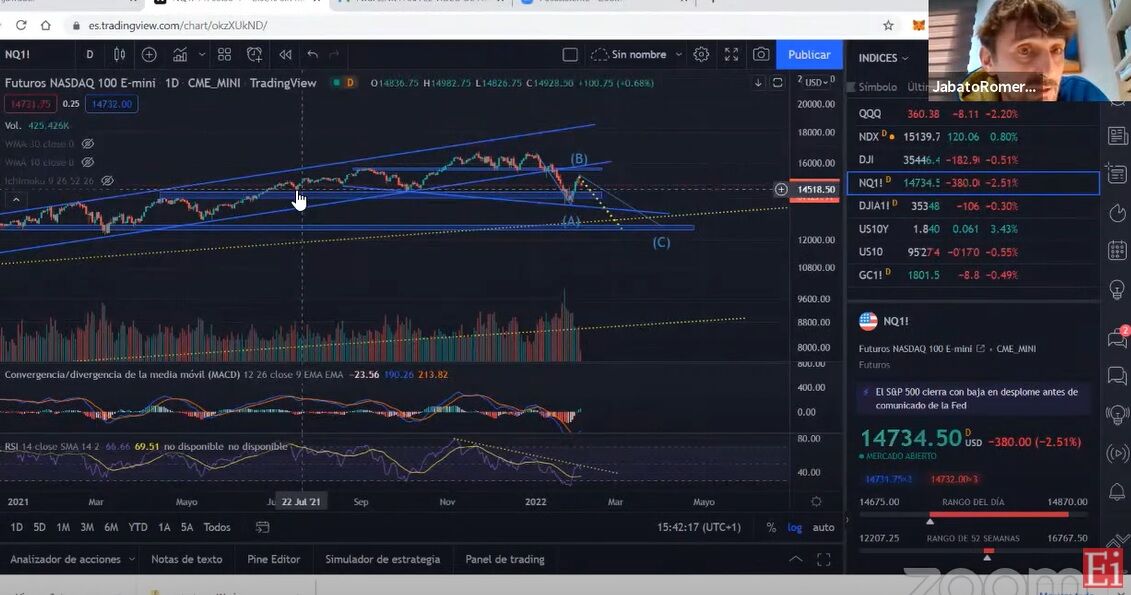Enter fullscreen chart mode
This screenshot has width=1131, height=595.
[731, 55]
